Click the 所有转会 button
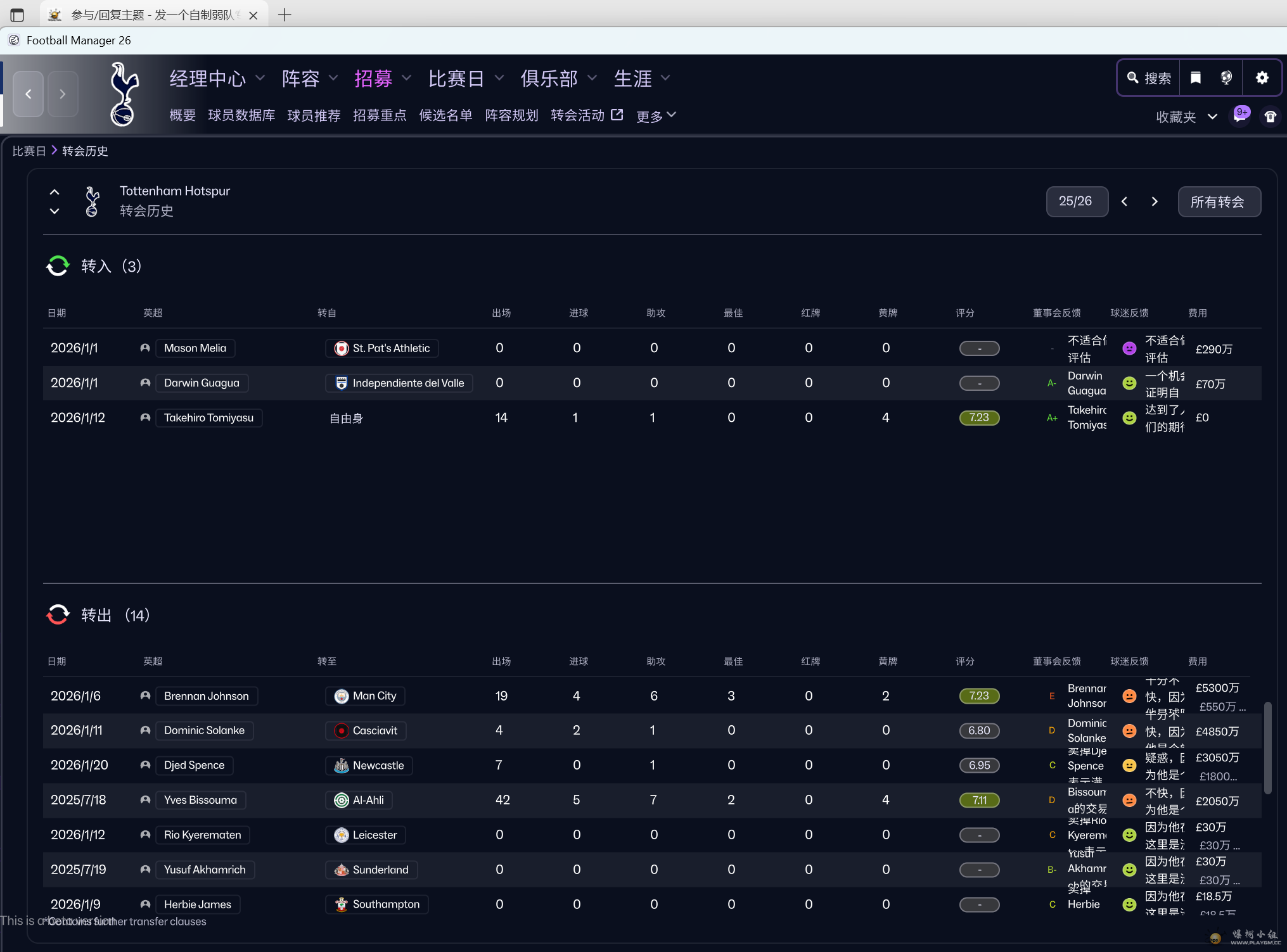This screenshot has width=1287, height=952. pos(1218,201)
